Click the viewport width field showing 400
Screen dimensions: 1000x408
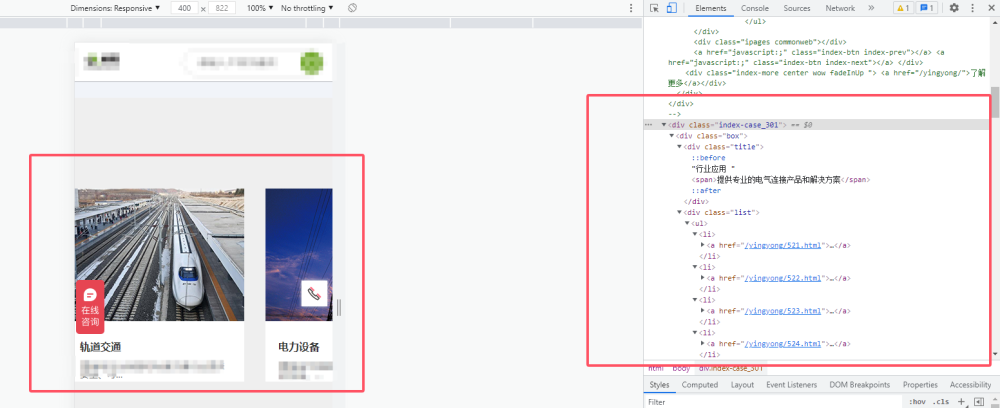184,8
